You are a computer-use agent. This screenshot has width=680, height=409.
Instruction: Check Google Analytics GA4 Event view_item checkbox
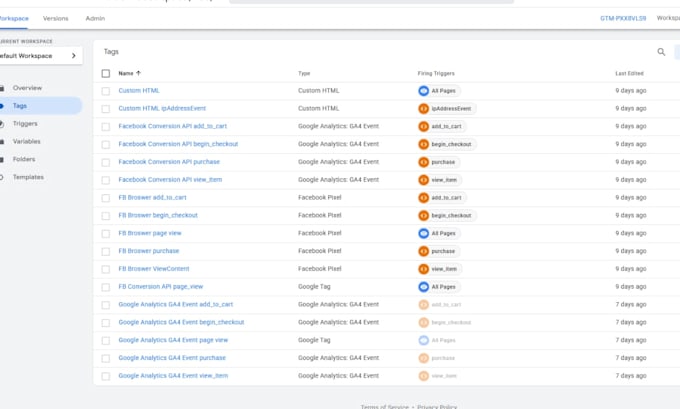(x=106, y=376)
